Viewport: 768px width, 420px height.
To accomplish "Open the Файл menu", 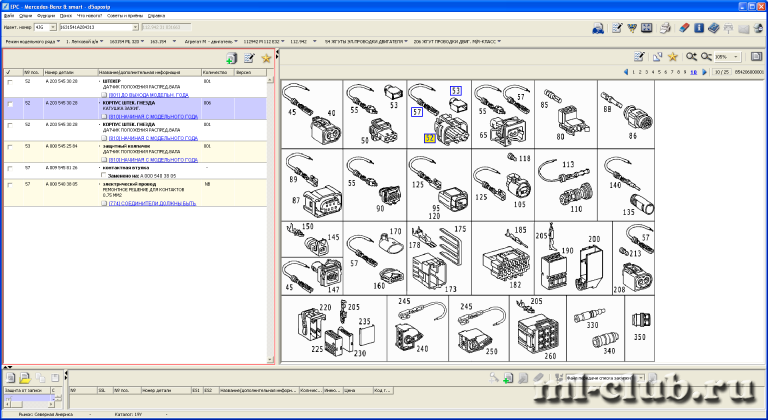I will 8,16.
